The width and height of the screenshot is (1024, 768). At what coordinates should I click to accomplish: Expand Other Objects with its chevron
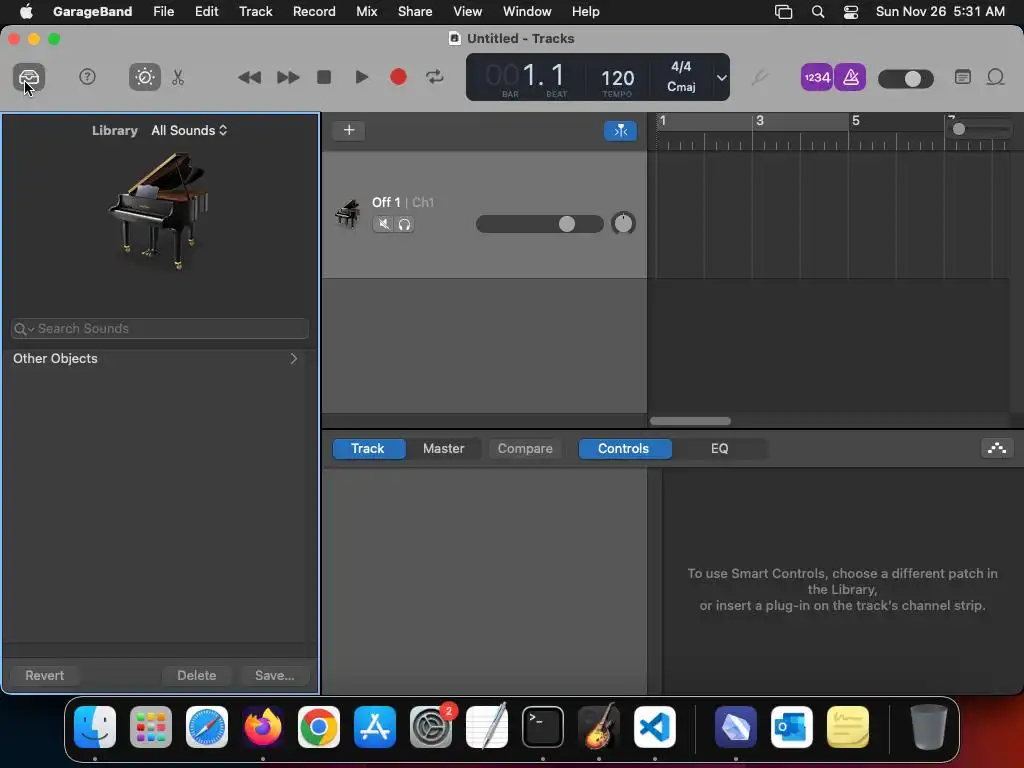point(294,359)
